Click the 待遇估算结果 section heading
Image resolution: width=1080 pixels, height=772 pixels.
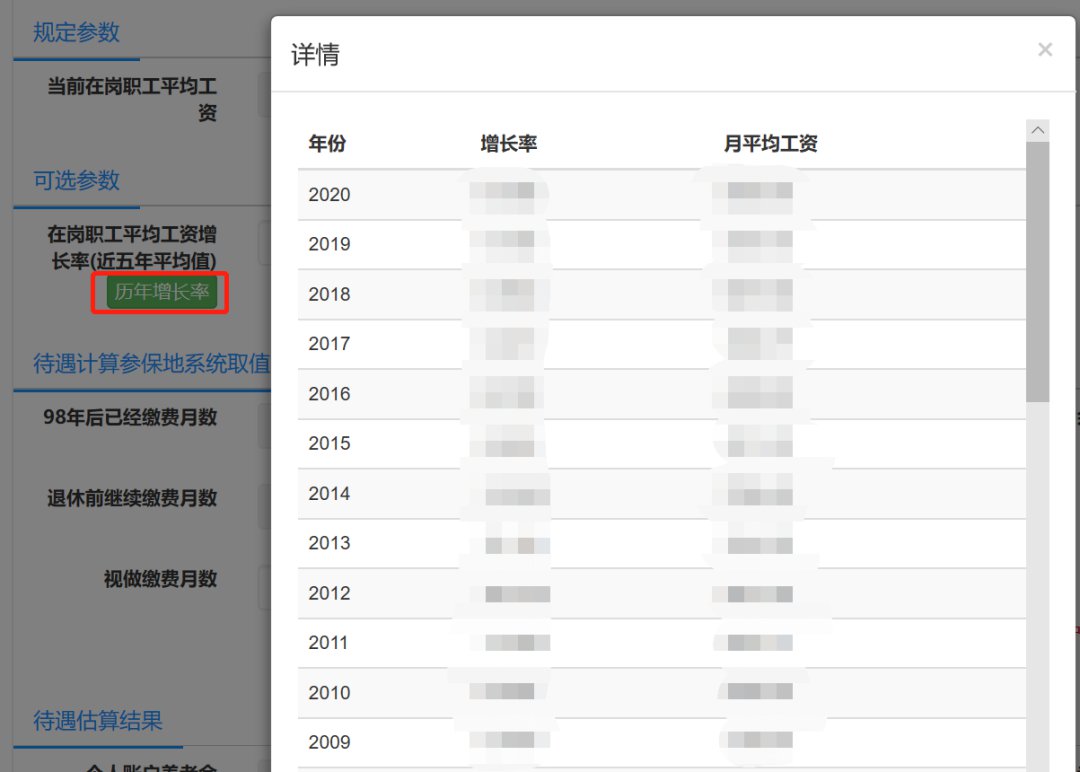click(97, 721)
